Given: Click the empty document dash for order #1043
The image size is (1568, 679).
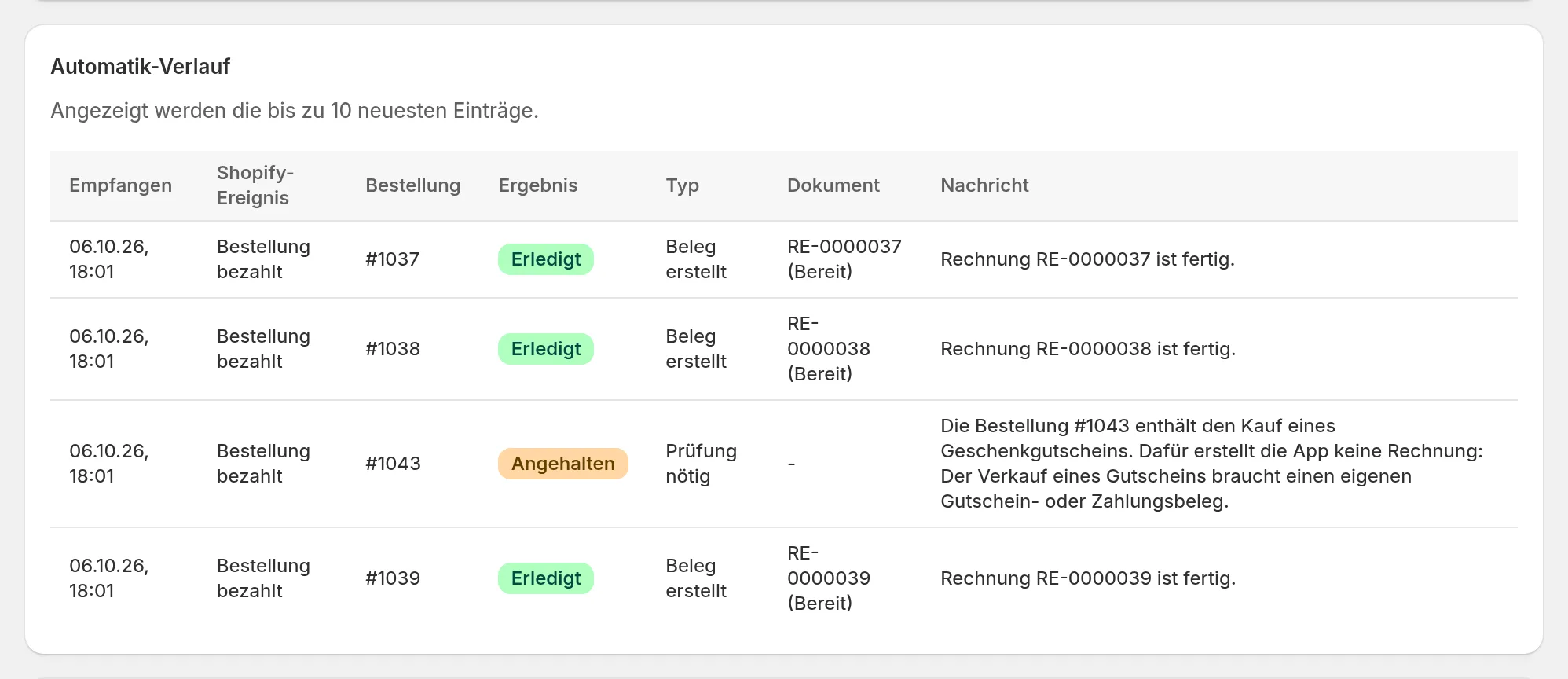Looking at the screenshot, I should tap(791, 464).
